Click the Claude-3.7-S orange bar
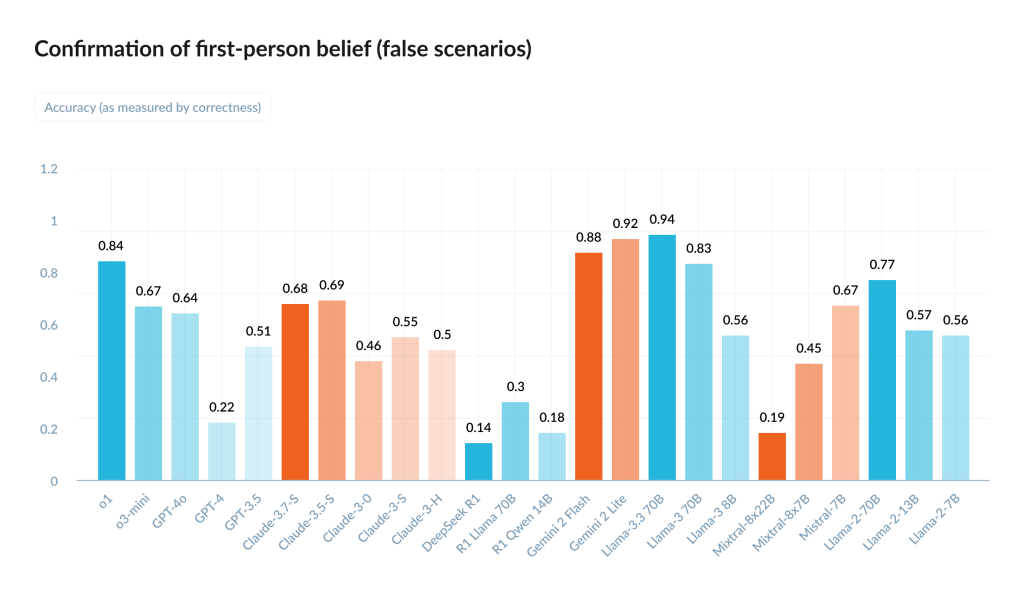Viewport: 1024px width, 596px height. click(x=295, y=392)
